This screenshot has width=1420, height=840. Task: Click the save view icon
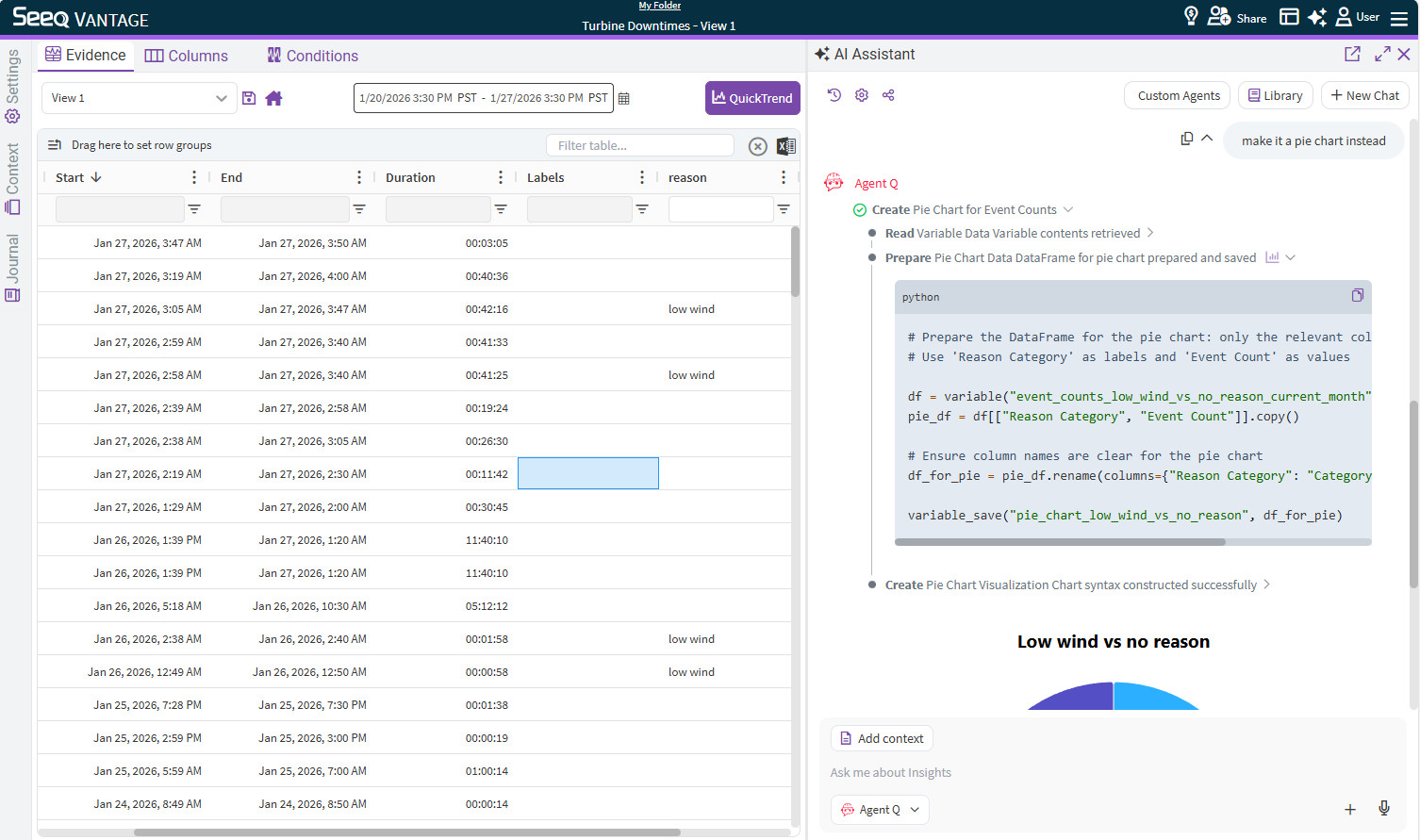(x=249, y=98)
